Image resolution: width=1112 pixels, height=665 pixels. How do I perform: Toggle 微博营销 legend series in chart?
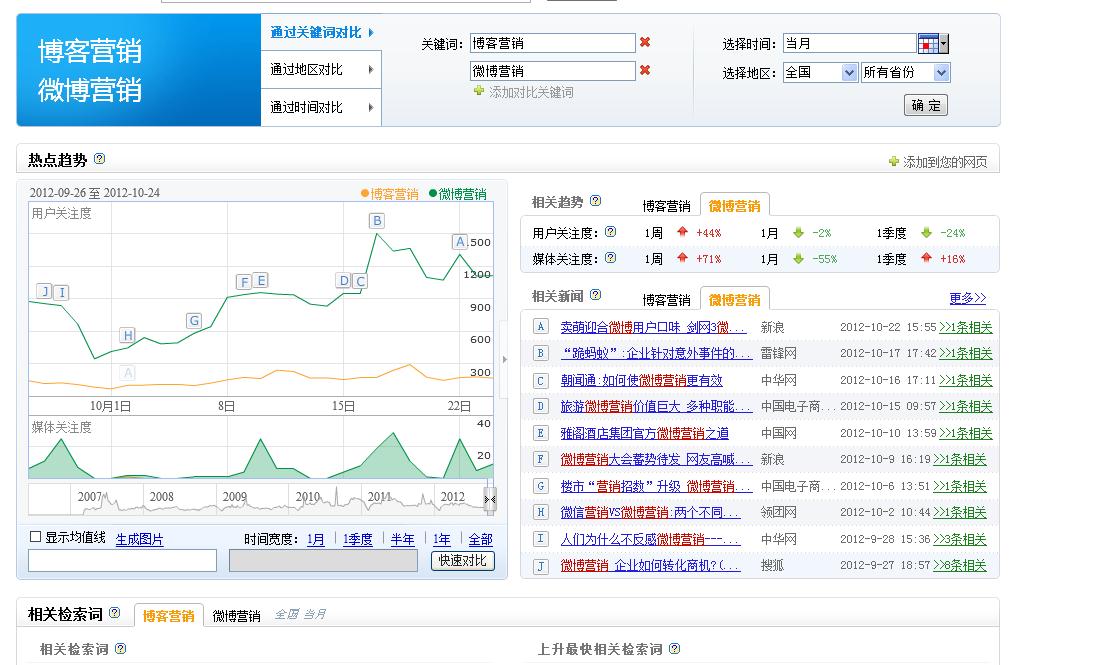[458, 194]
